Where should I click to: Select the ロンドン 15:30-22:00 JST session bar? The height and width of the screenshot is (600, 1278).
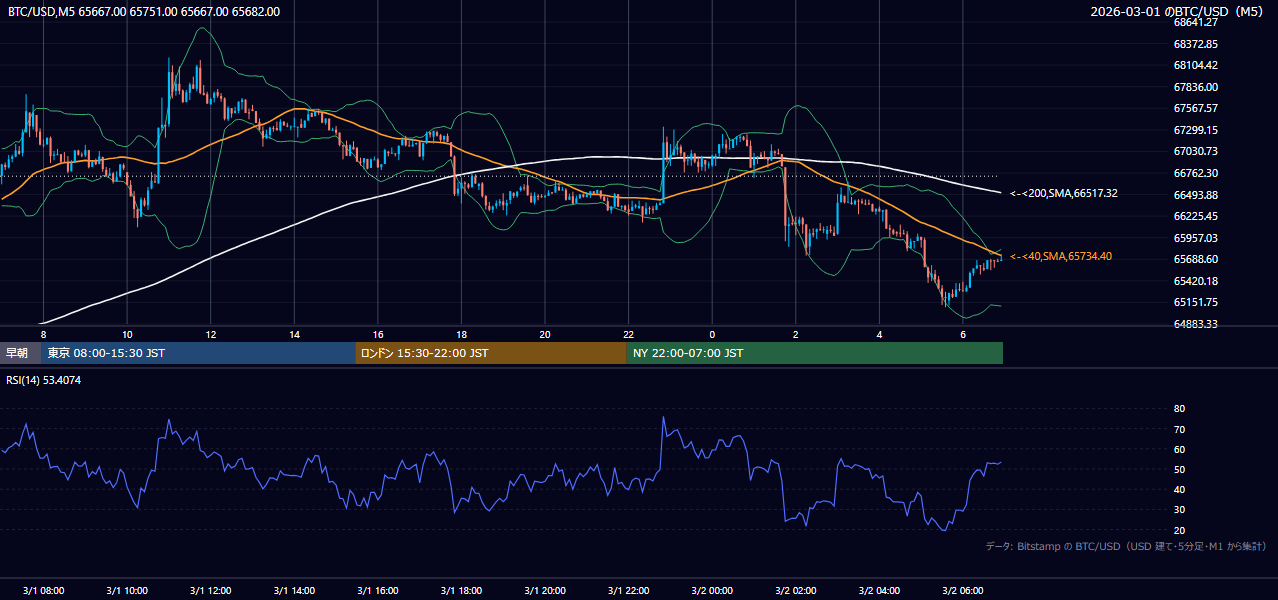pyautogui.click(x=491, y=353)
